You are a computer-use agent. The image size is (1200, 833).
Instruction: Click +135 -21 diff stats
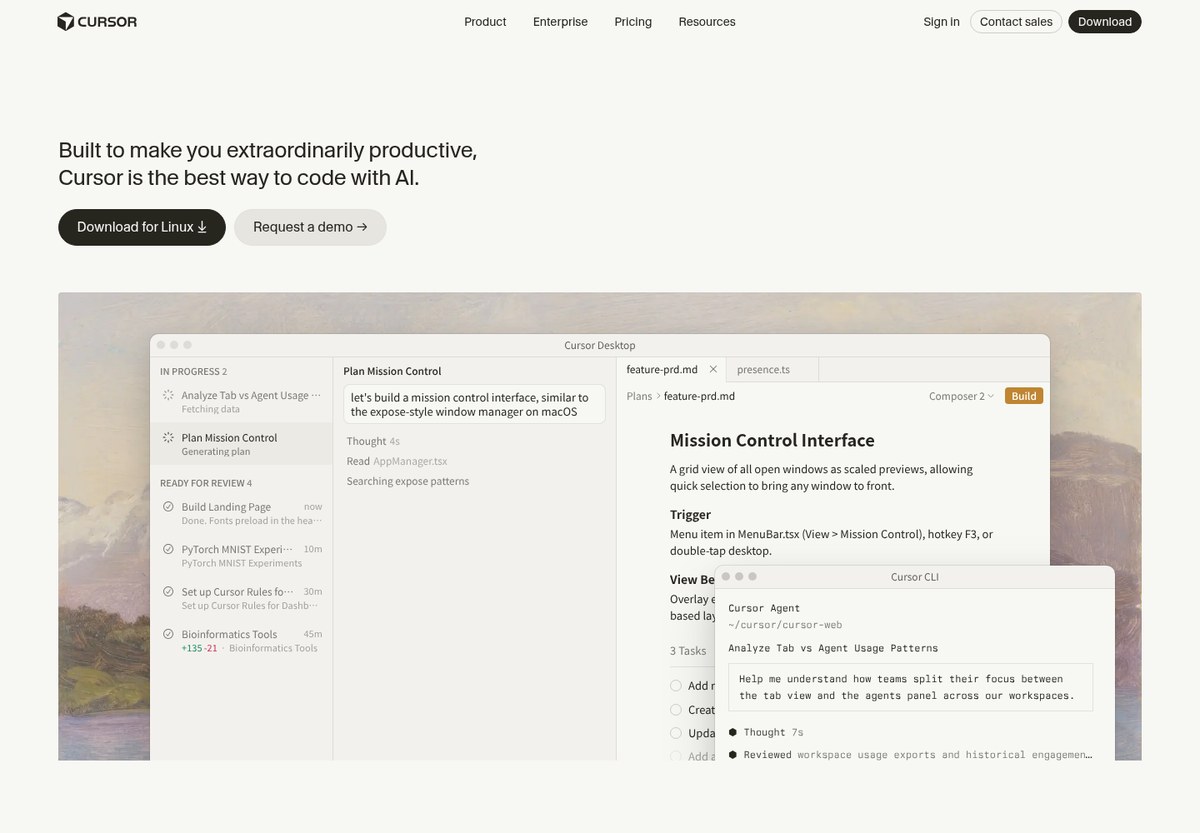click(x=199, y=648)
